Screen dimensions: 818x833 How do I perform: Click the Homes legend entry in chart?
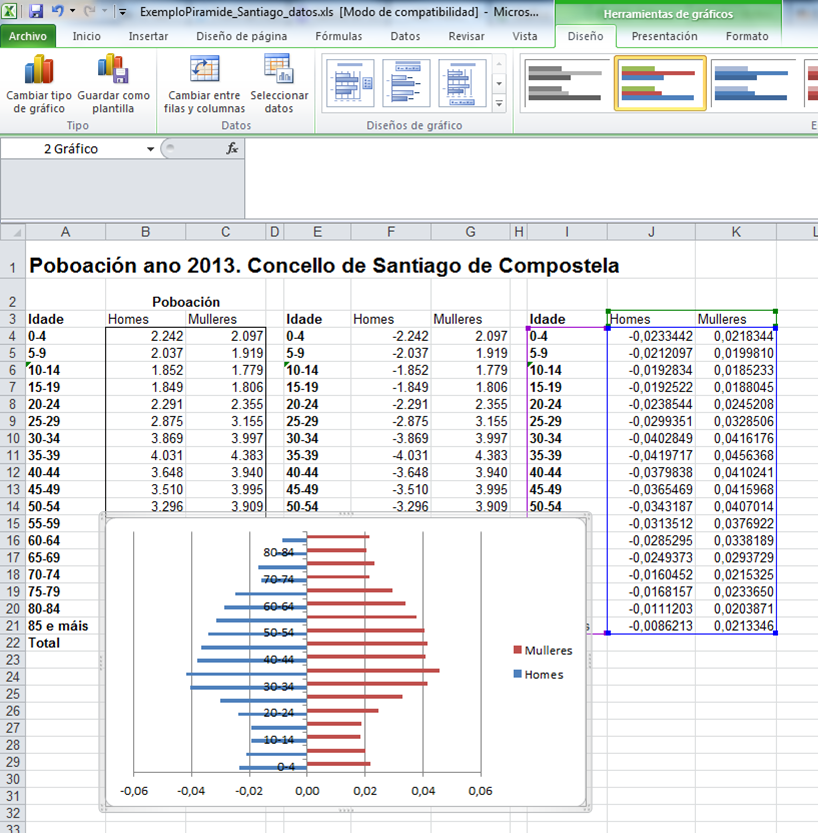(x=543, y=674)
